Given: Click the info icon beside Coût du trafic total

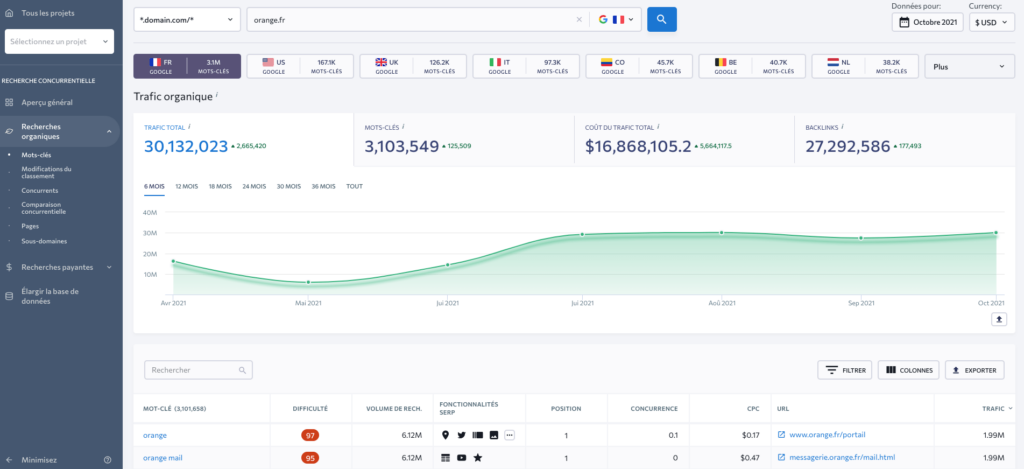Looking at the screenshot, I should (x=658, y=127).
